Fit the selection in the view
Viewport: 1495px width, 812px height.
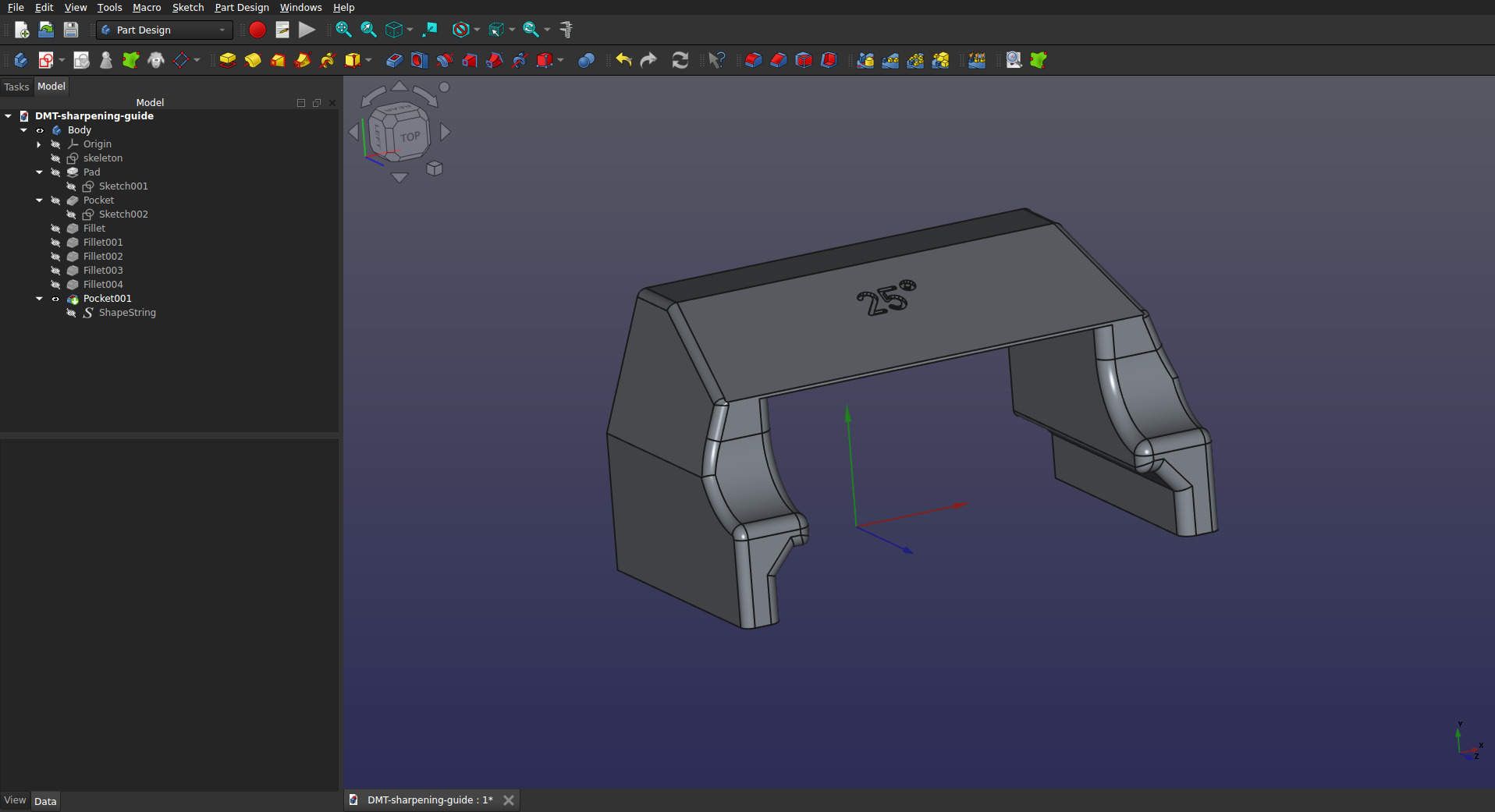[x=368, y=30]
